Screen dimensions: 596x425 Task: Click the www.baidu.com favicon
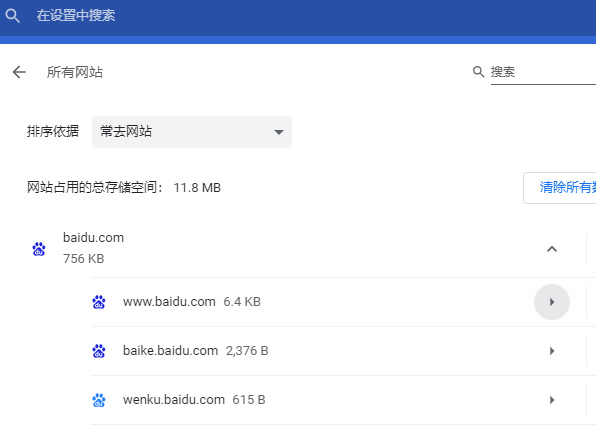coord(99,302)
